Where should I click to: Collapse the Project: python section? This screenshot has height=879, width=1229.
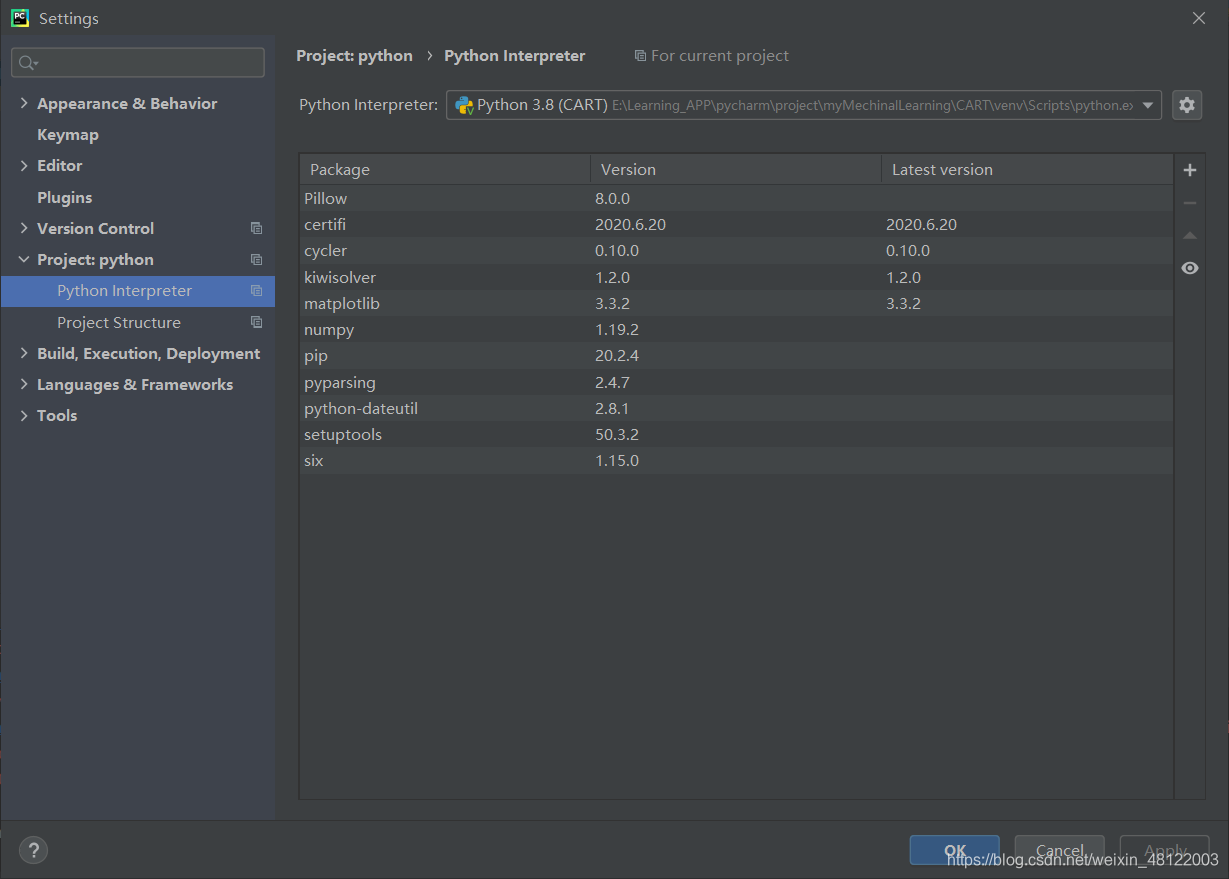click(24, 259)
